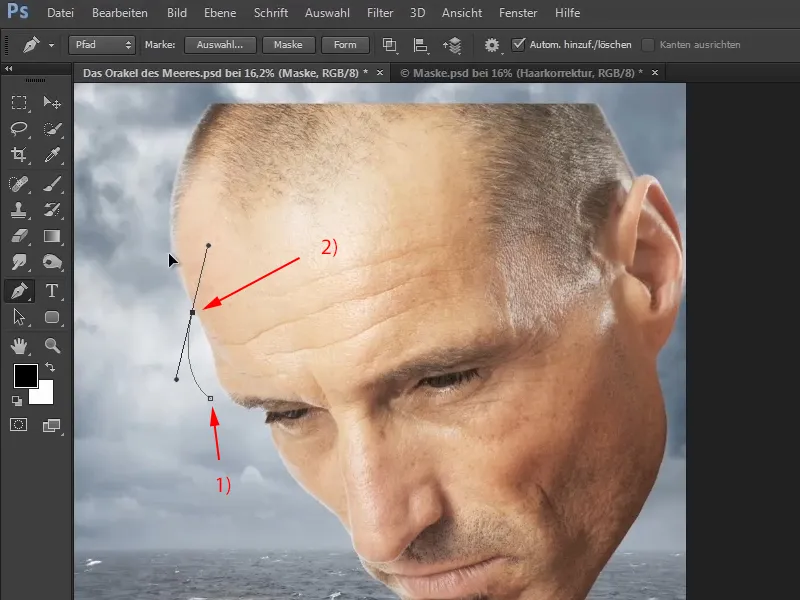Viewport: 800px width, 600px height.
Task: Open the Bild menu
Action: coord(177,13)
